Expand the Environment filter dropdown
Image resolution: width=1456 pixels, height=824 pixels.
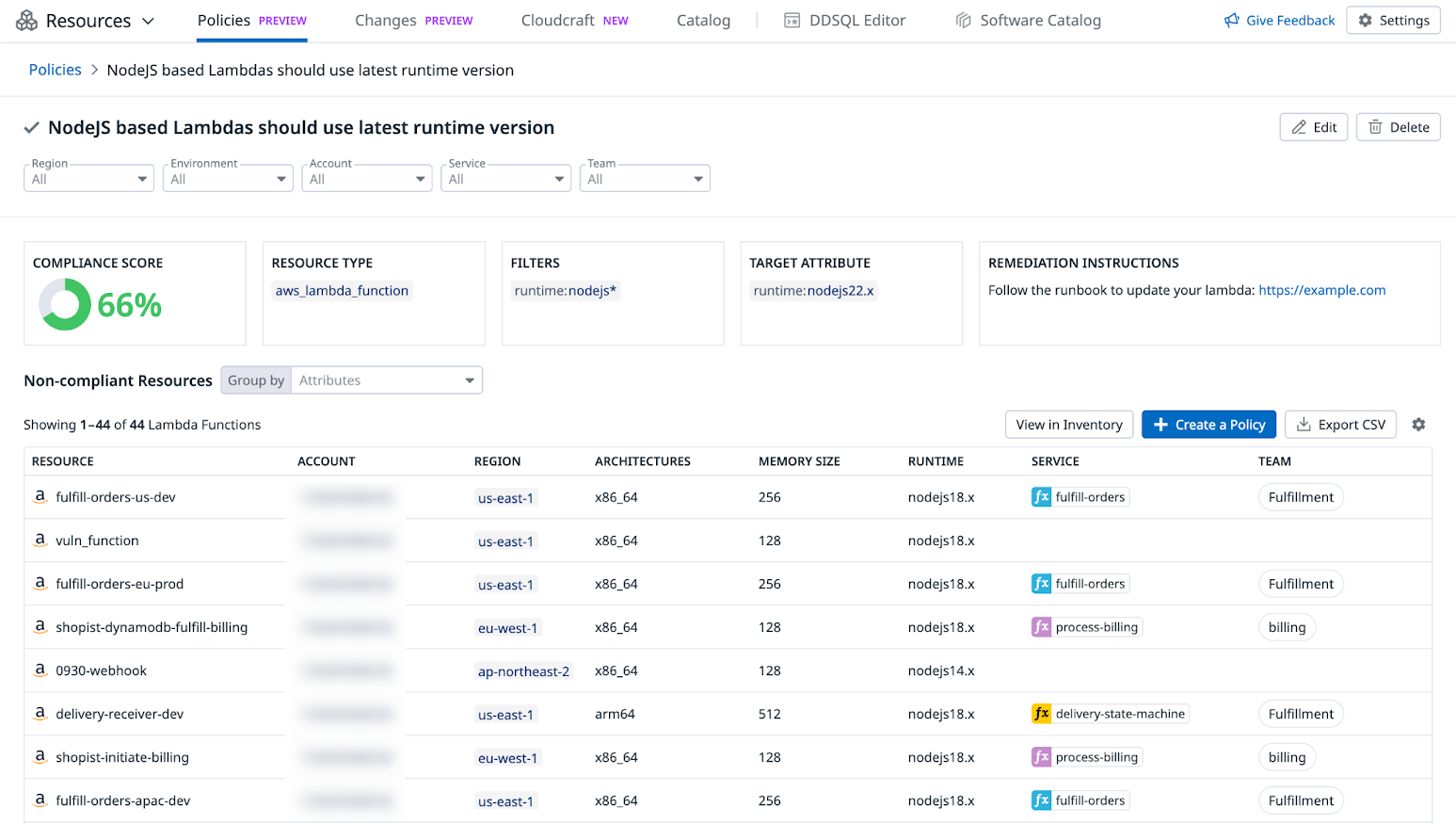[228, 179]
